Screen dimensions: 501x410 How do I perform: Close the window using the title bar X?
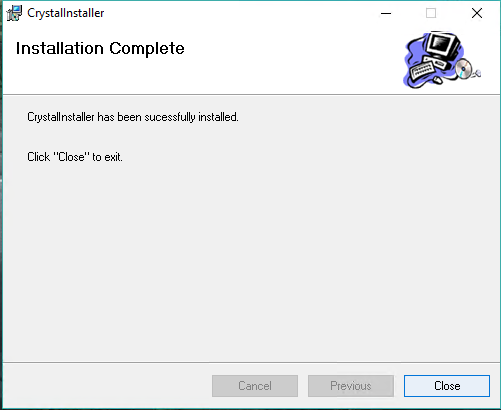tap(477, 13)
